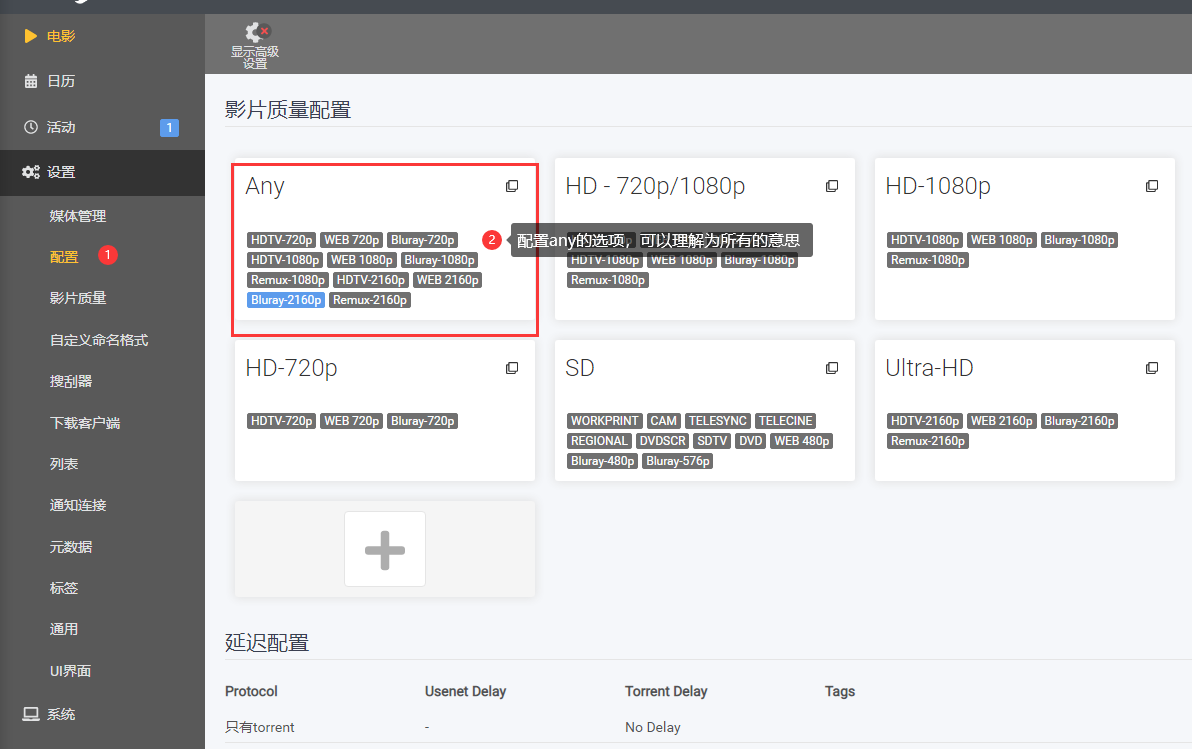Screen dimensions: 1192x749
Task: Clone the HD - 720p/1080p profile
Action: [x=832, y=186]
